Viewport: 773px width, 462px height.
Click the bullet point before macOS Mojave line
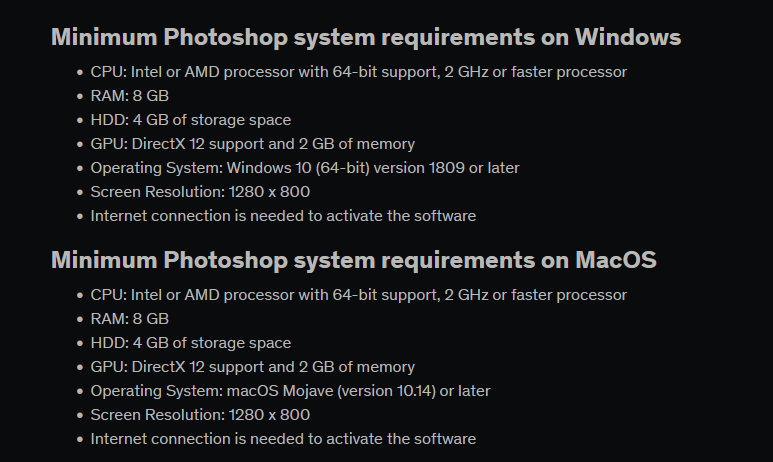pos(79,391)
